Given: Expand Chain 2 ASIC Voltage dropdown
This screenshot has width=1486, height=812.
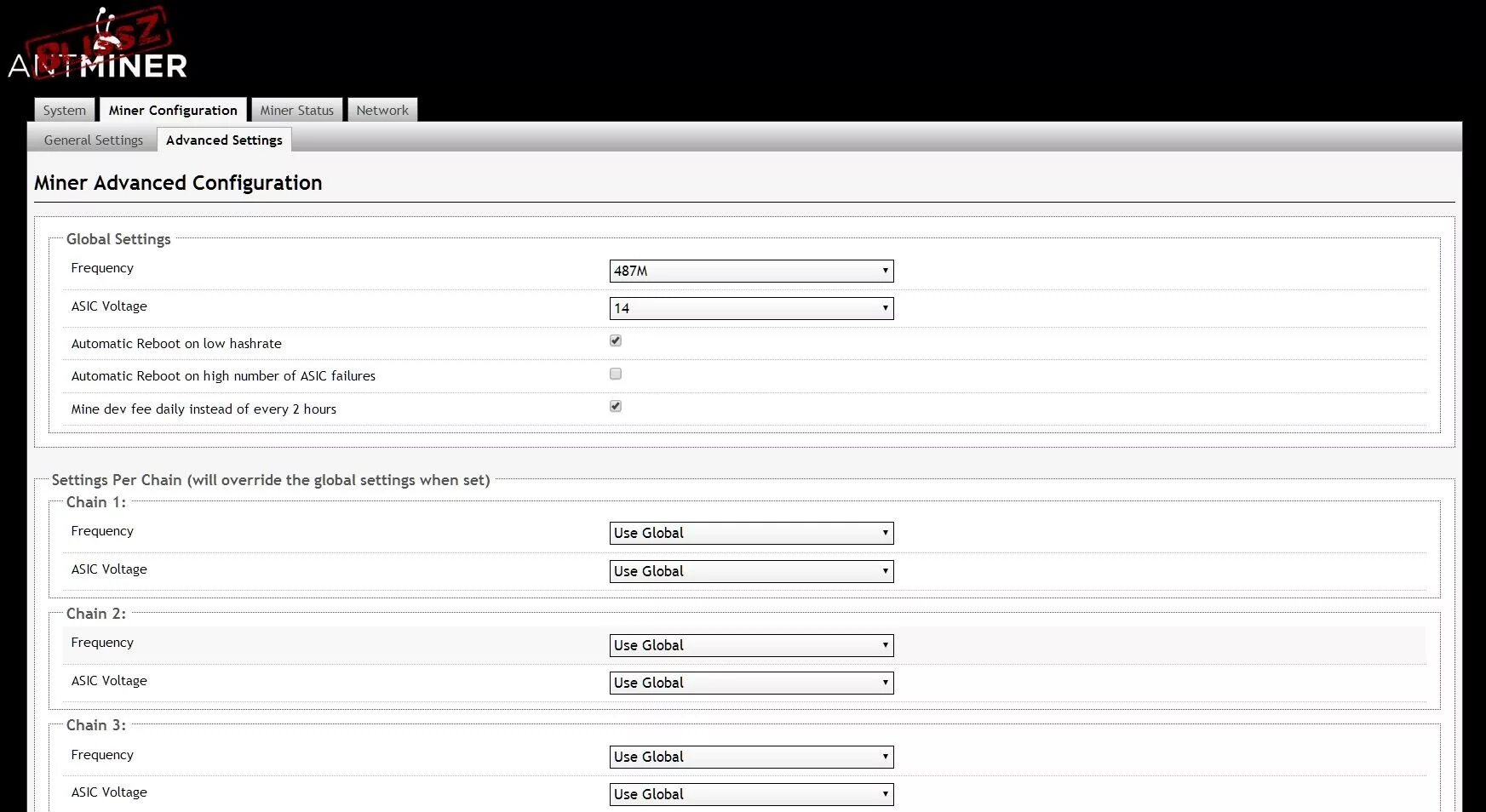Looking at the screenshot, I should pyautogui.click(x=752, y=683).
